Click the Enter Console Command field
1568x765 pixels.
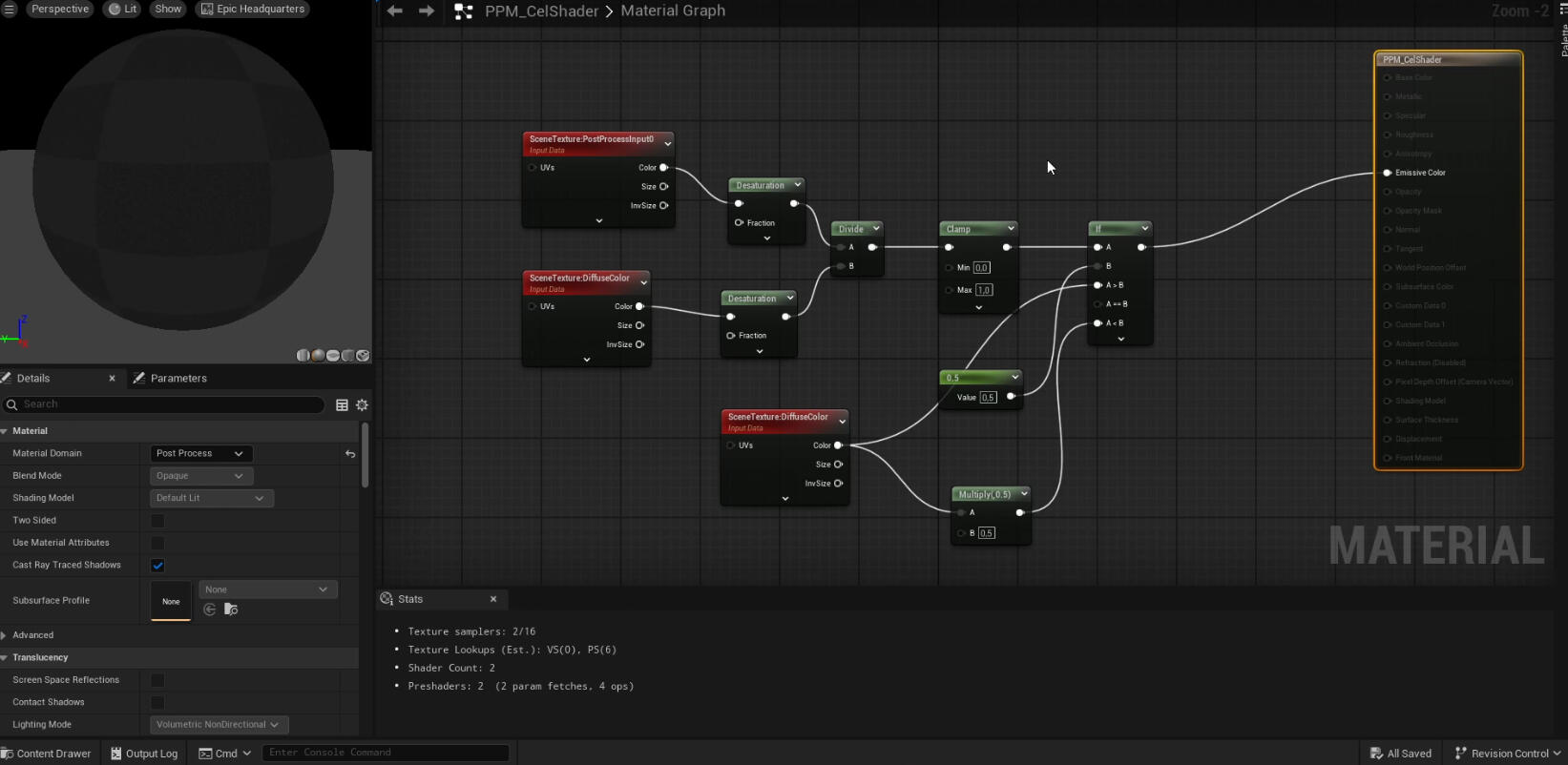[x=385, y=753]
